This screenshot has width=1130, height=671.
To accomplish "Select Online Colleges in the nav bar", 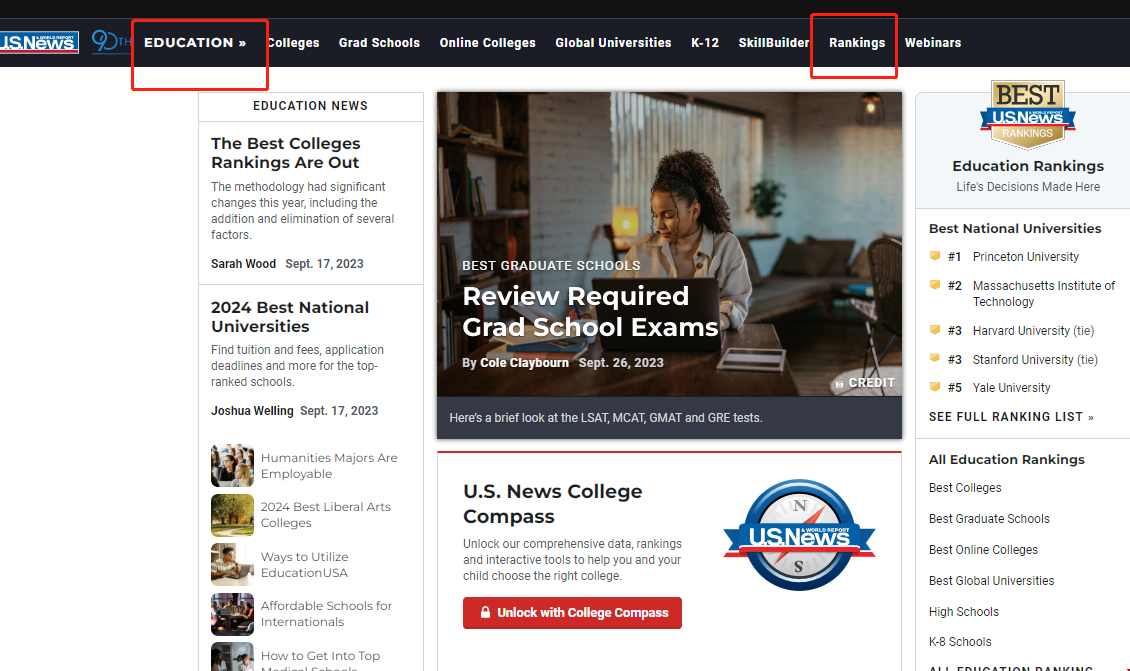I will [x=487, y=43].
